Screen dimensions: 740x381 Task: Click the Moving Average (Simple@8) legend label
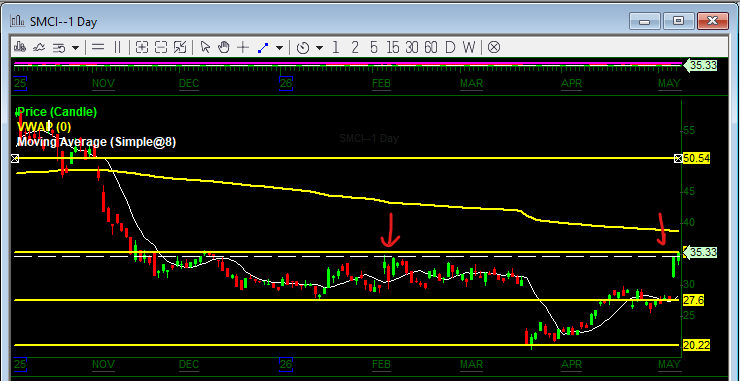96,142
